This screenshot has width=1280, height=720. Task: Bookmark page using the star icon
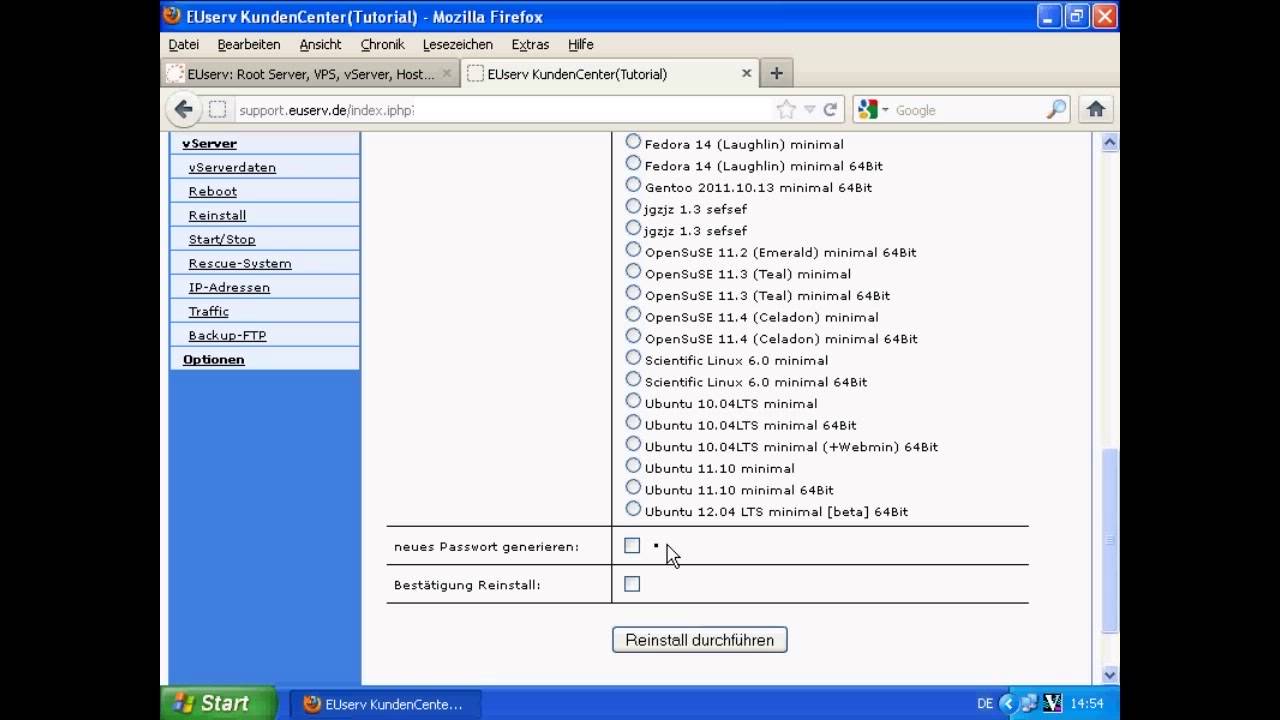pyautogui.click(x=786, y=110)
